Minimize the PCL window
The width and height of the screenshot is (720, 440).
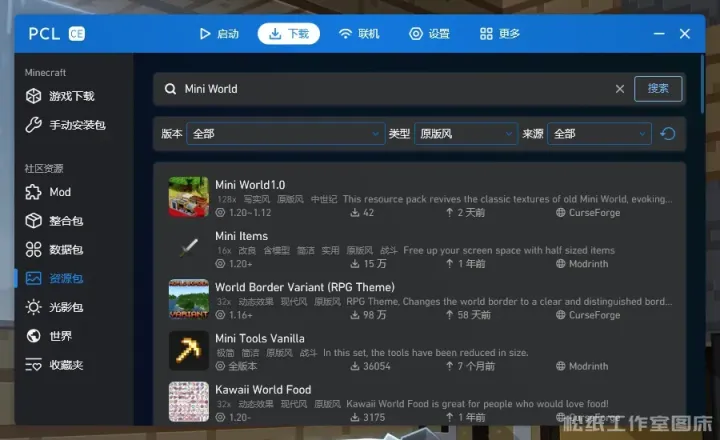[x=659, y=34]
